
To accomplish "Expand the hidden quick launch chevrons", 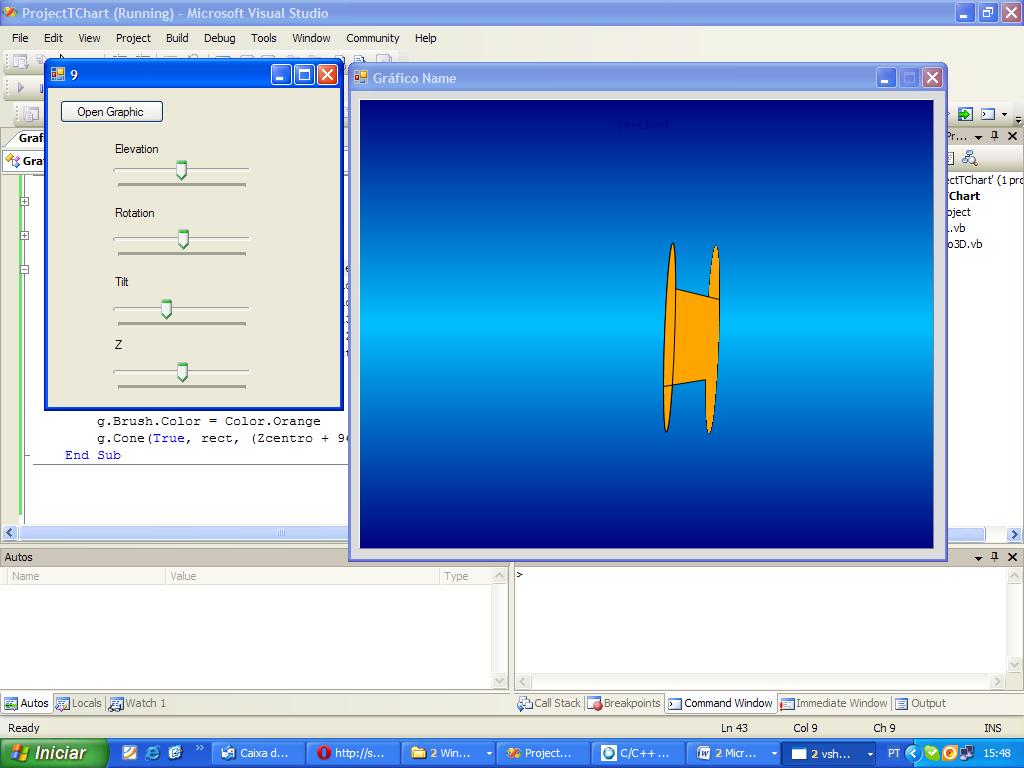I will (x=199, y=748).
